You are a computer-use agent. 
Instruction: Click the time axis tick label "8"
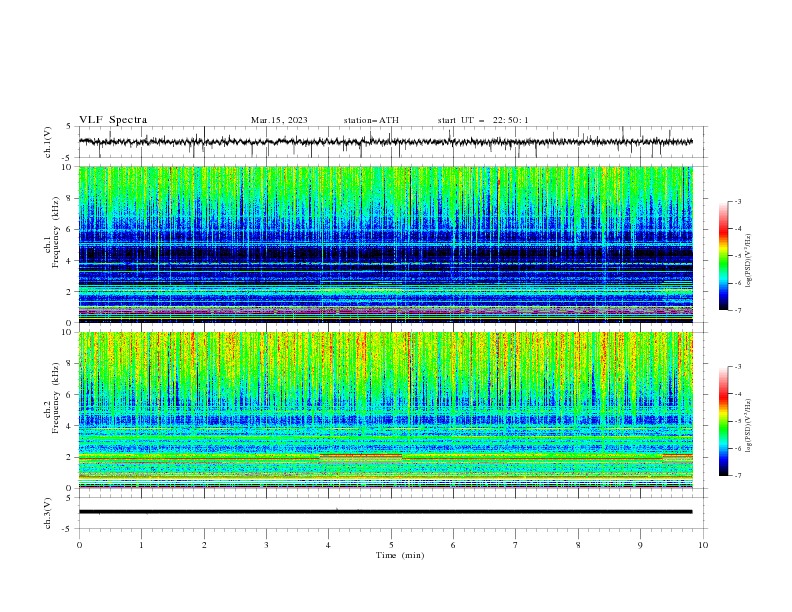click(x=578, y=545)
